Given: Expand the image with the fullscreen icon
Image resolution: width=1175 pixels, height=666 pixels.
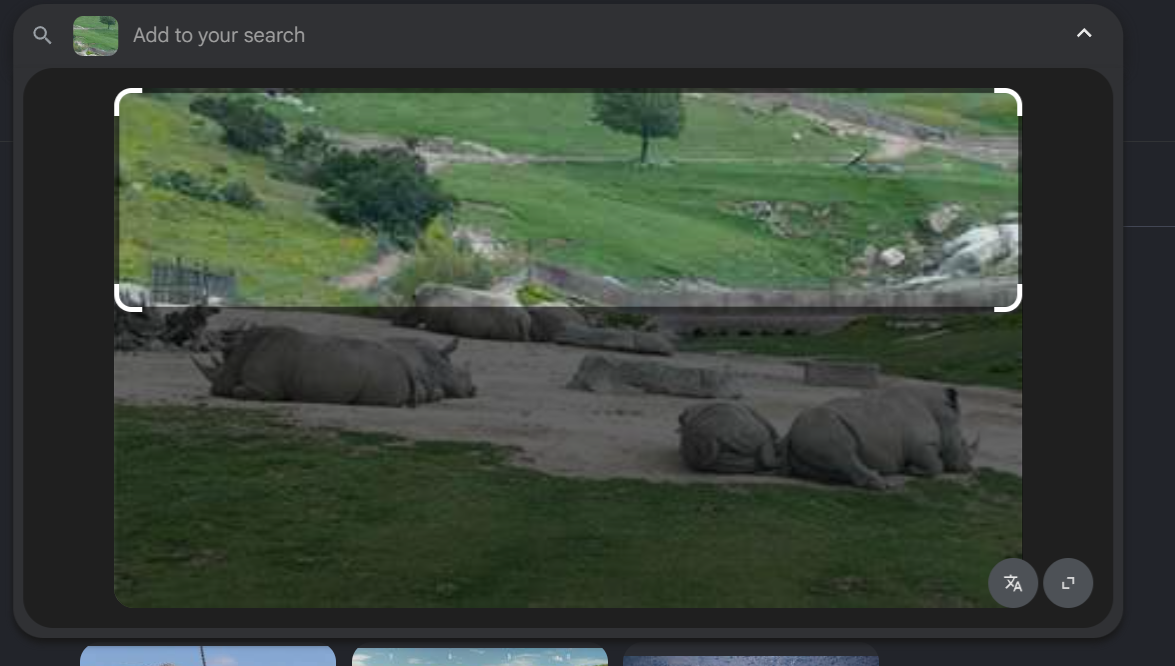Looking at the screenshot, I should click(1068, 583).
